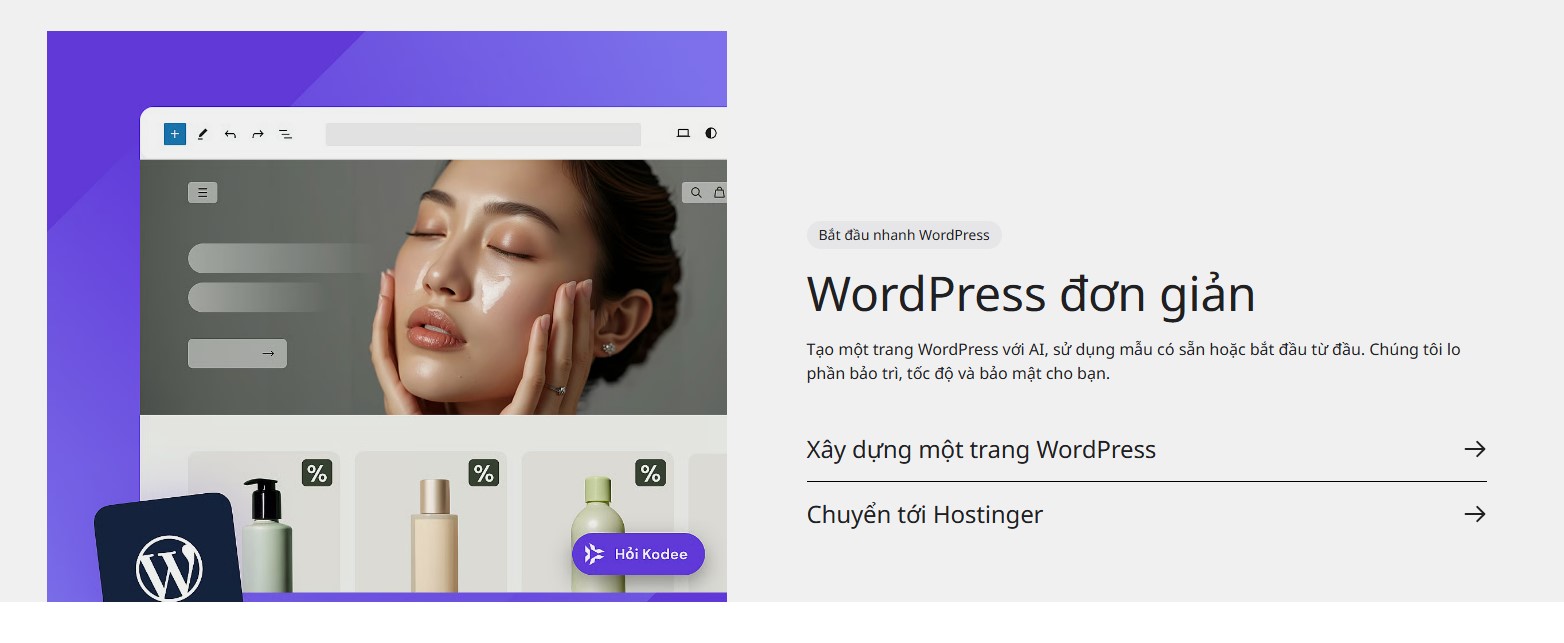Click the WordPress đơn giản heading
1564x643 pixels.
click(1030, 294)
